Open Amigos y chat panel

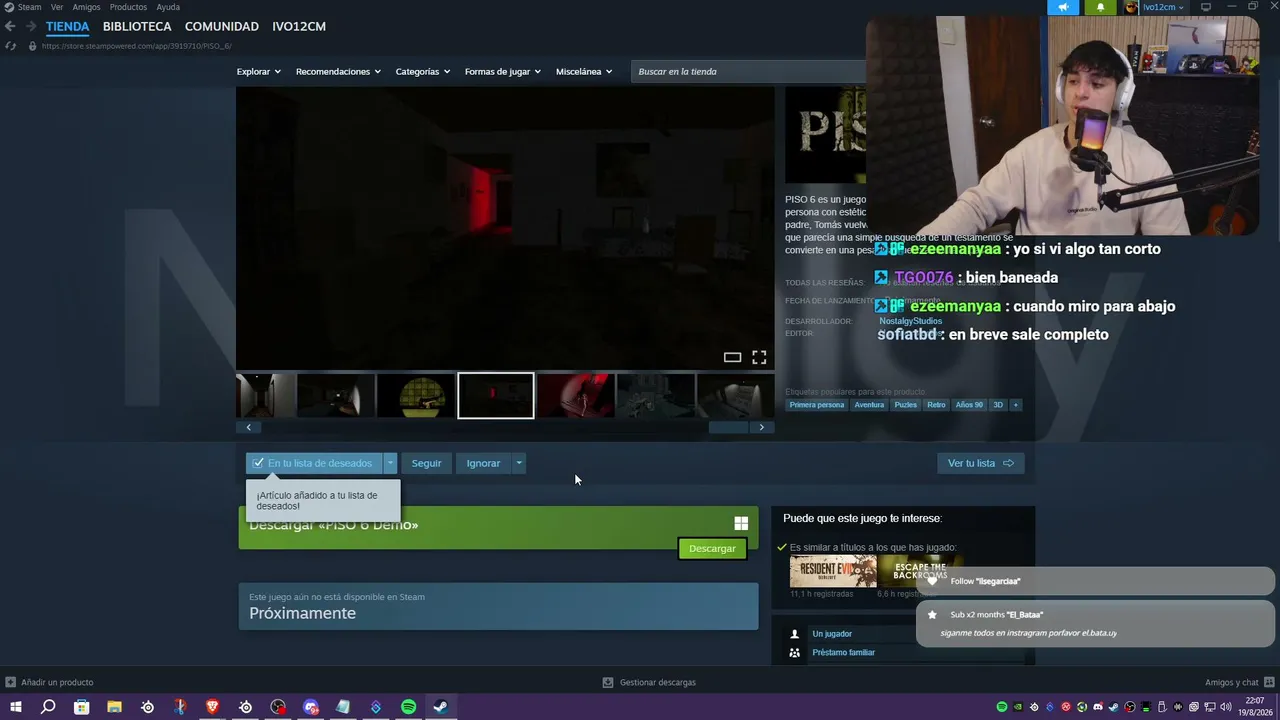(1238, 682)
